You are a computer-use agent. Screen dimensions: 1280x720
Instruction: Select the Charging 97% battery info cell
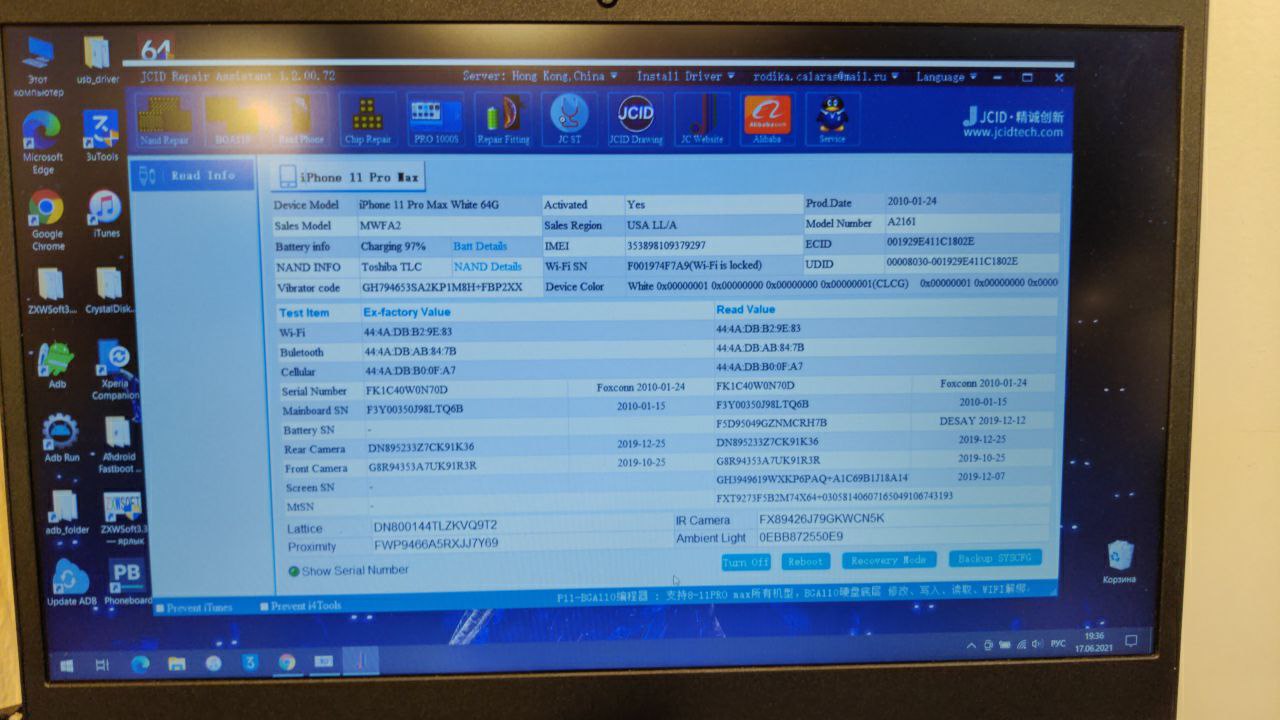pyautogui.click(x=393, y=247)
